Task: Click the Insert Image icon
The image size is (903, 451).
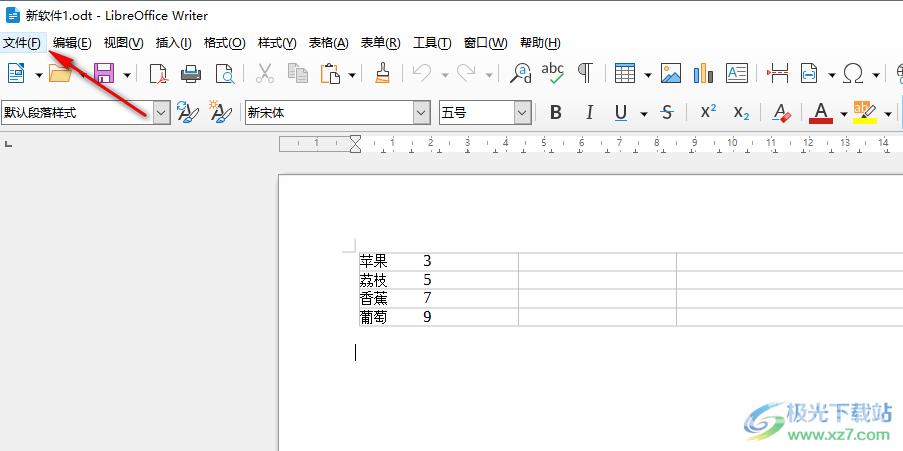Action: (671, 74)
